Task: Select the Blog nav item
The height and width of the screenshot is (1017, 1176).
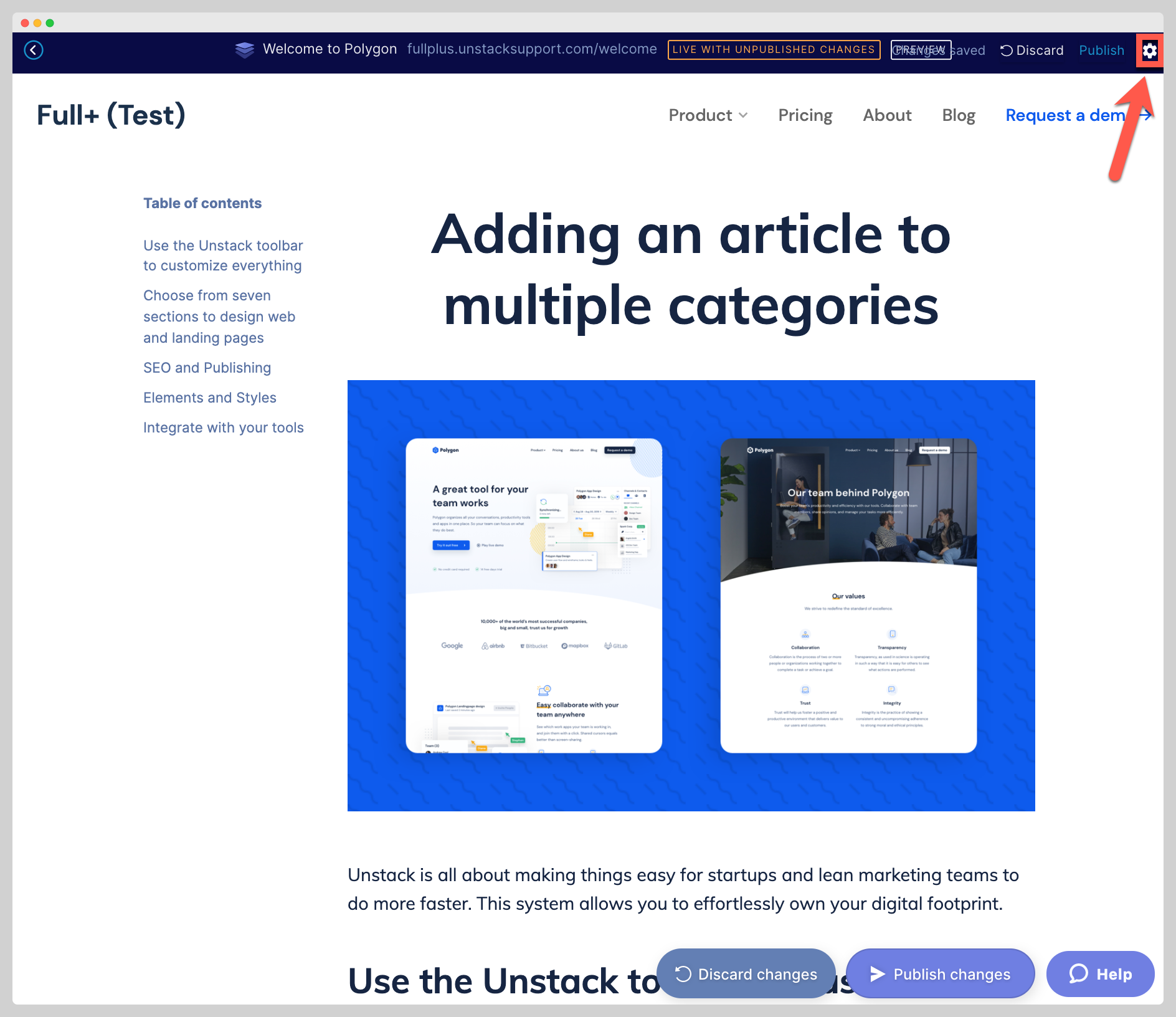Action: [958, 115]
